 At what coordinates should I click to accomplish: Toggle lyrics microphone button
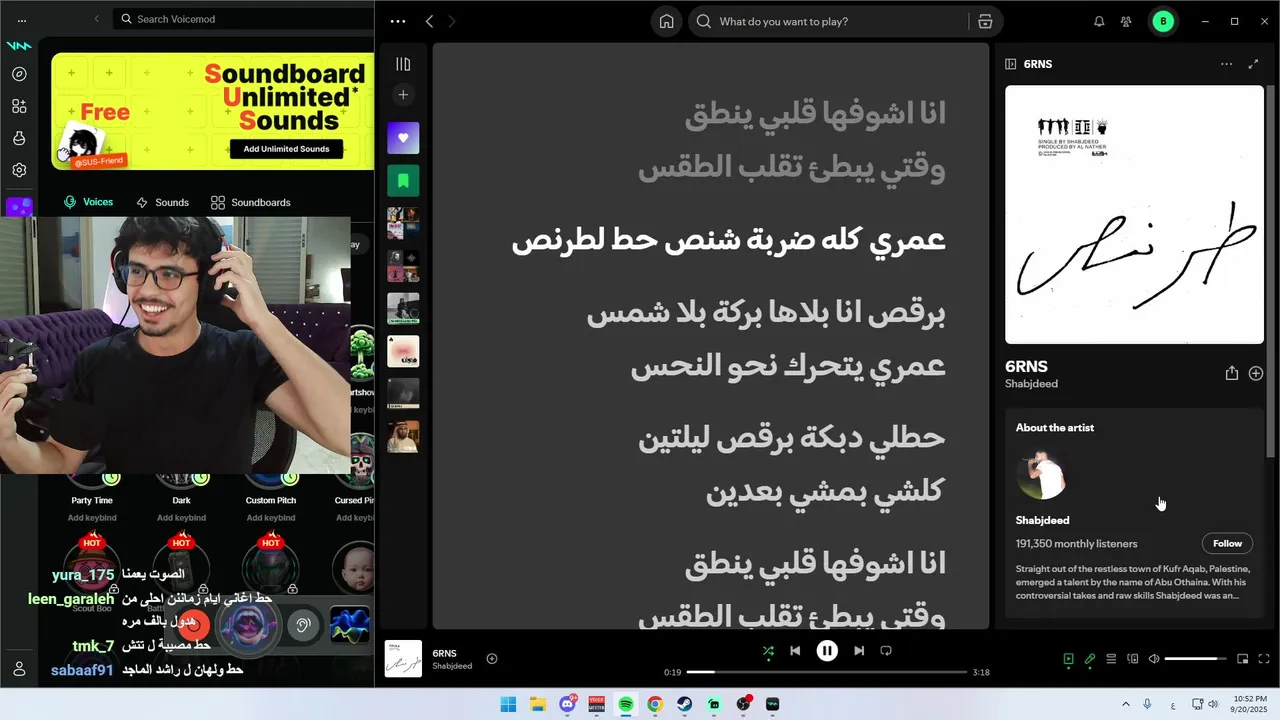(x=1090, y=659)
